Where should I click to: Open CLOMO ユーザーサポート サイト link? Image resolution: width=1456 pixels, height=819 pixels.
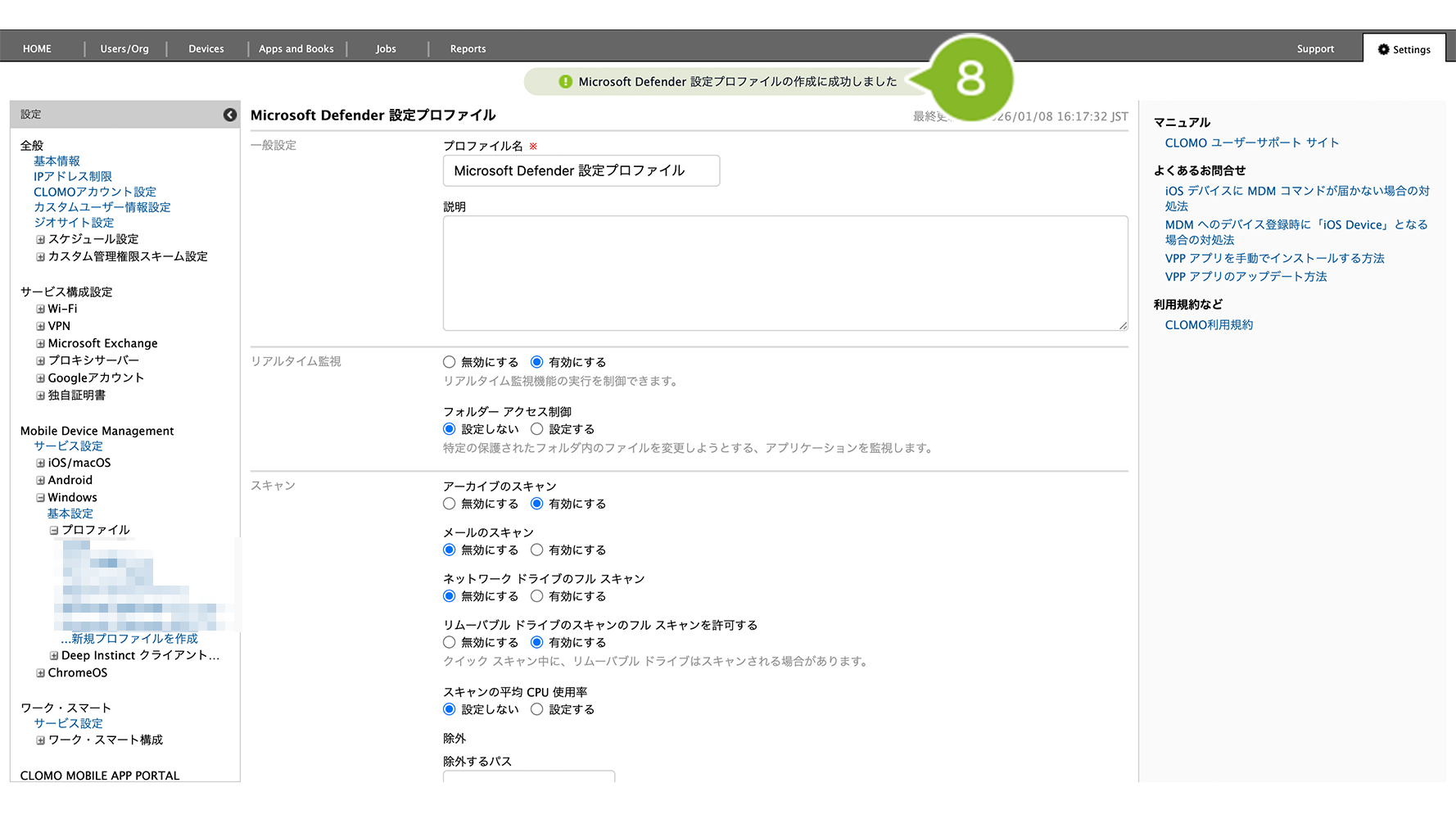pyautogui.click(x=1251, y=143)
